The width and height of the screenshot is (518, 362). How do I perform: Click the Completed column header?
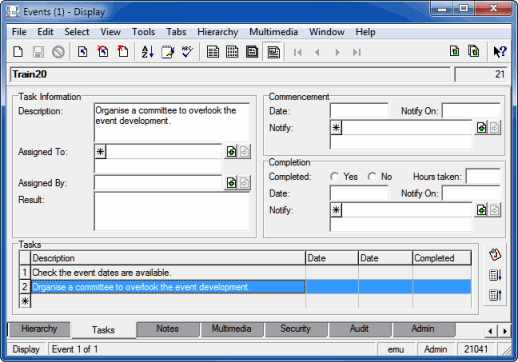pos(442,258)
